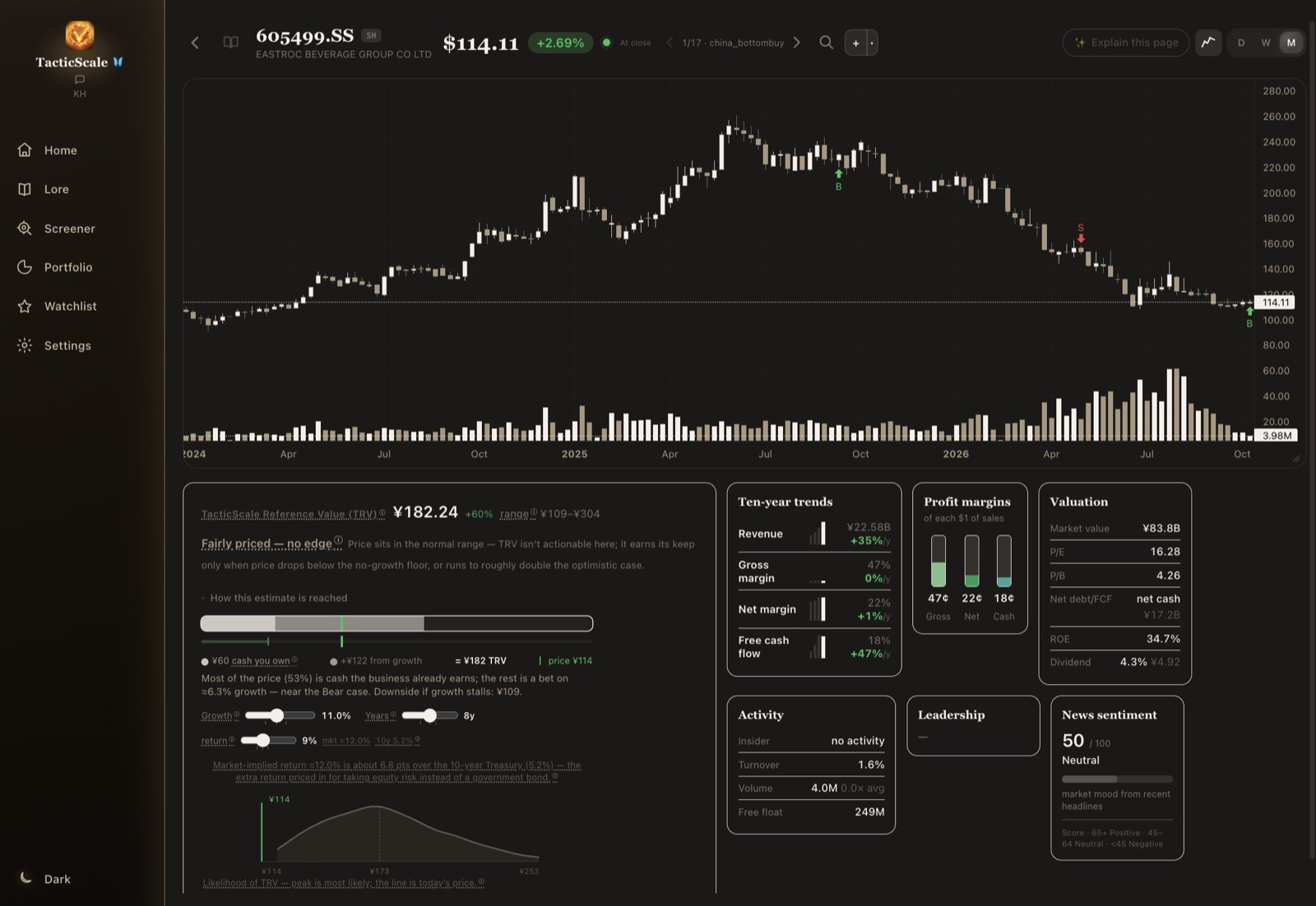The height and width of the screenshot is (906, 1316).
Task: Click the TacticScale logo
Action: coord(80,35)
